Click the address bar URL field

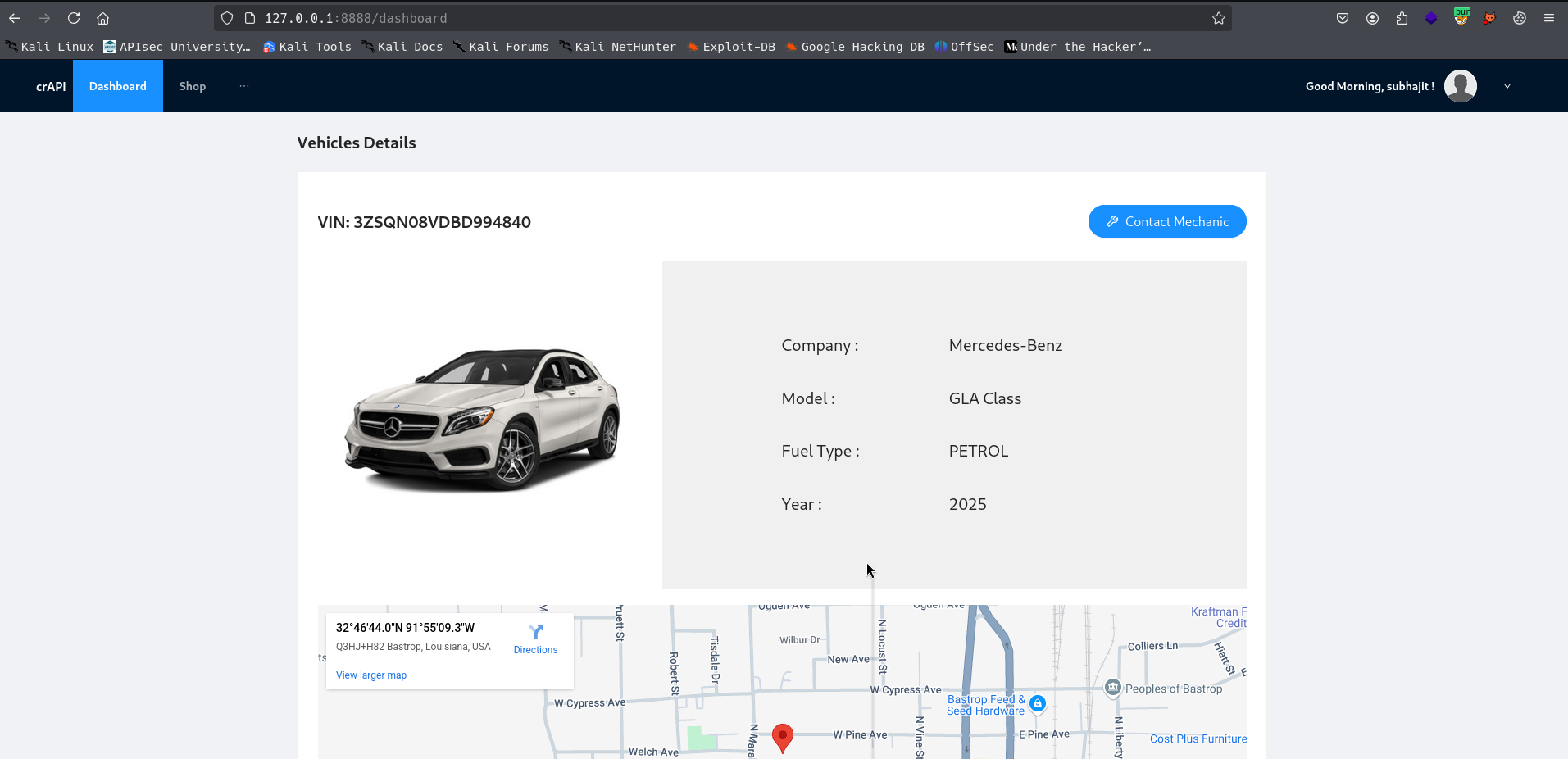(721, 18)
